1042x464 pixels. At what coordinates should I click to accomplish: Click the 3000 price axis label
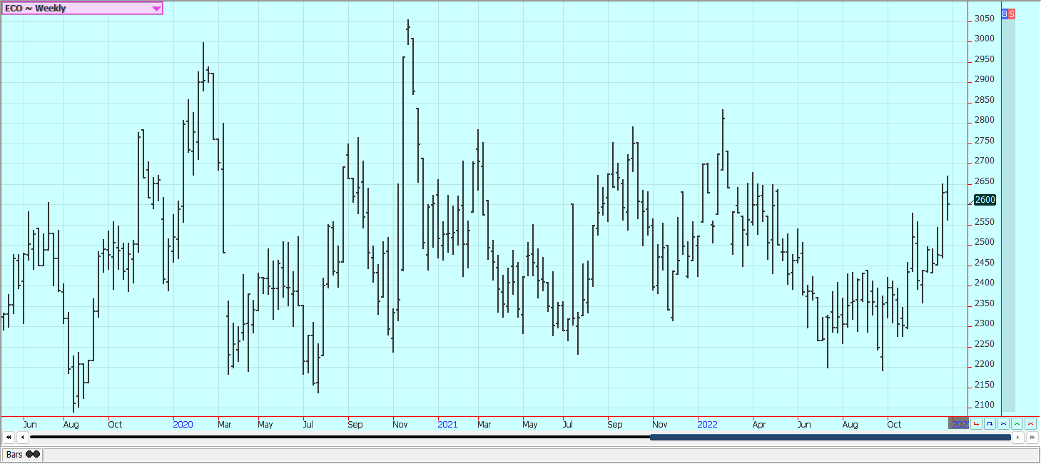click(x=985, y=39)
